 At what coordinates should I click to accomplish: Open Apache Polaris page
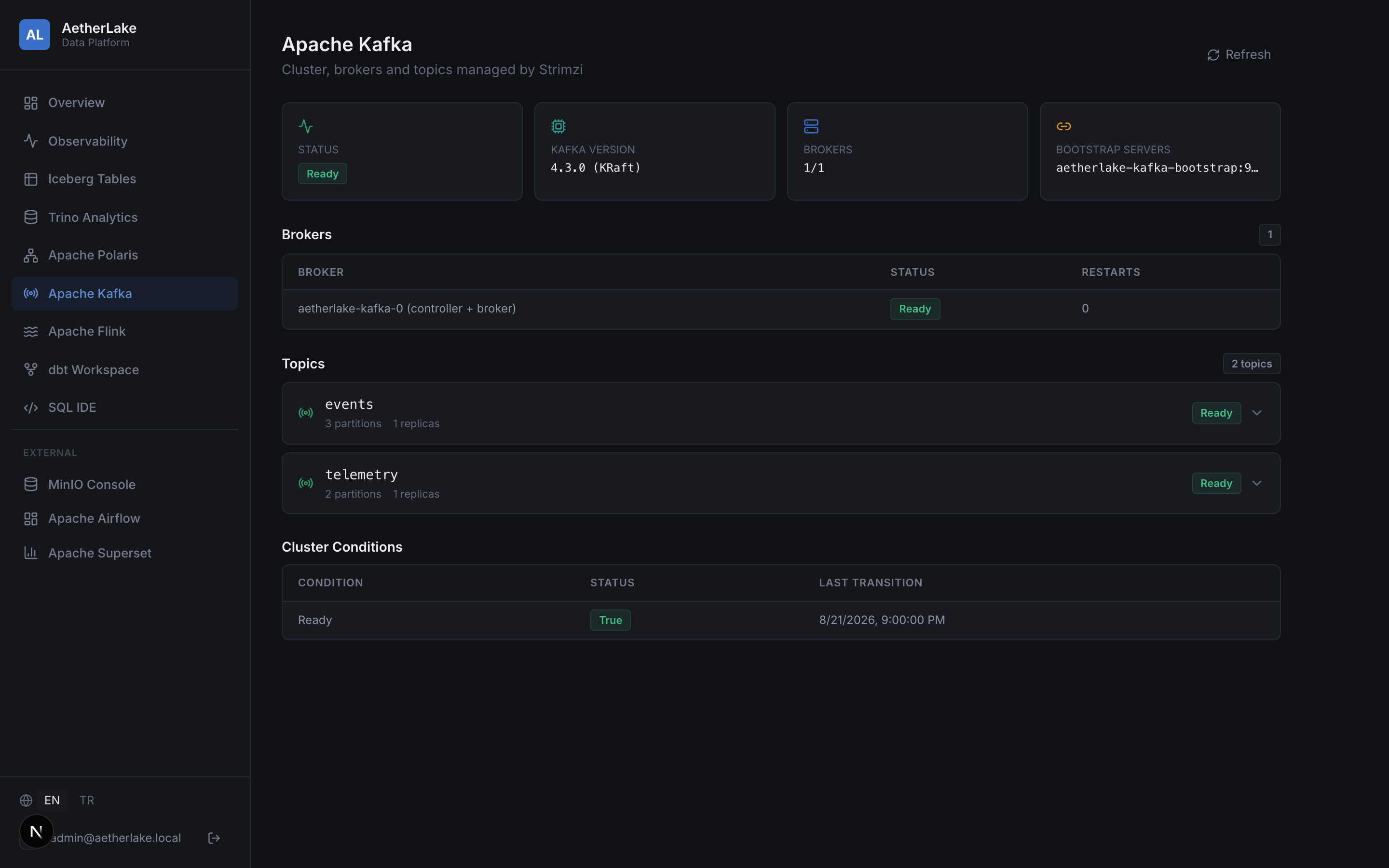124,256
